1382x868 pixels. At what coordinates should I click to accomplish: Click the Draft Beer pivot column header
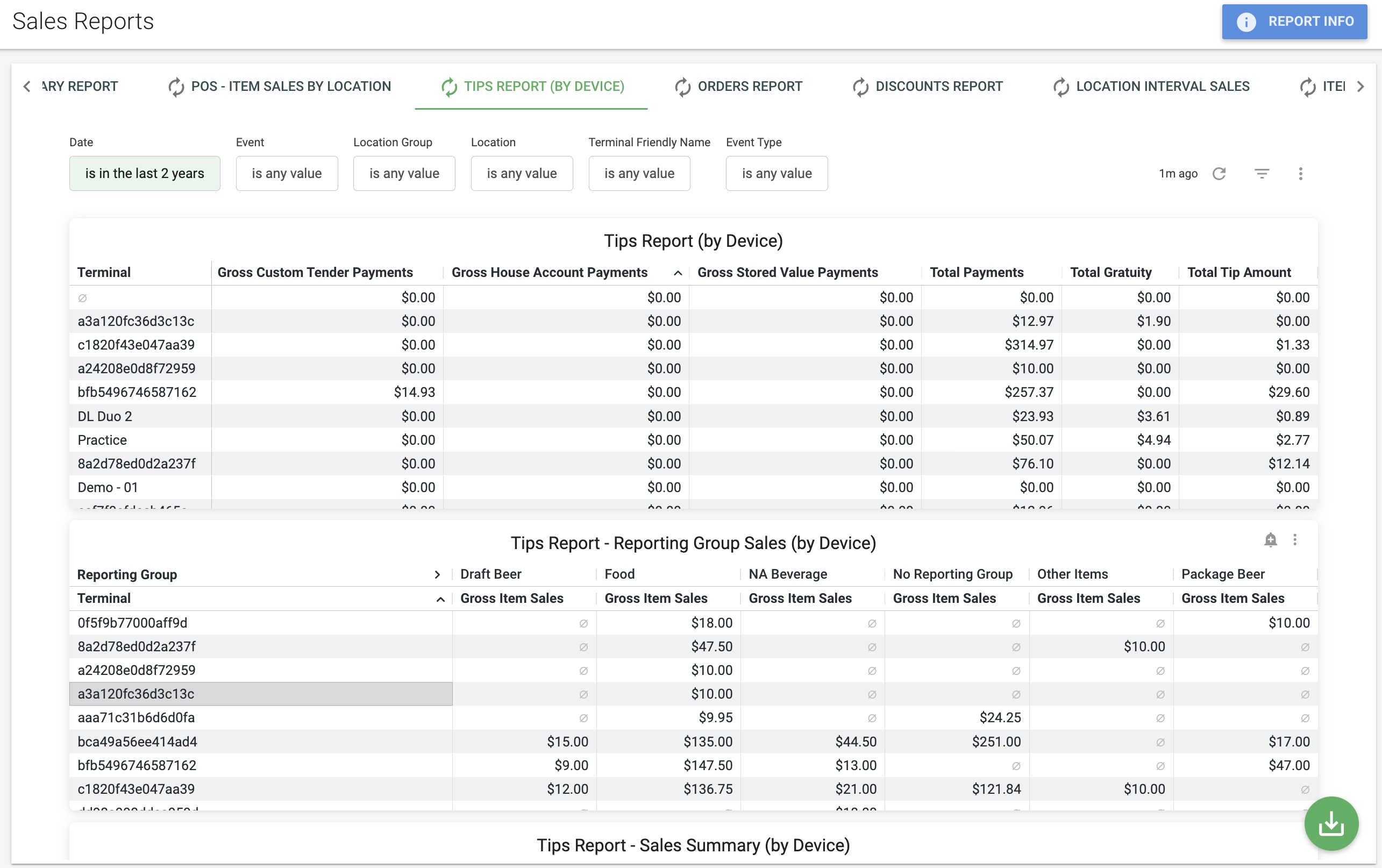pos(491,574)
